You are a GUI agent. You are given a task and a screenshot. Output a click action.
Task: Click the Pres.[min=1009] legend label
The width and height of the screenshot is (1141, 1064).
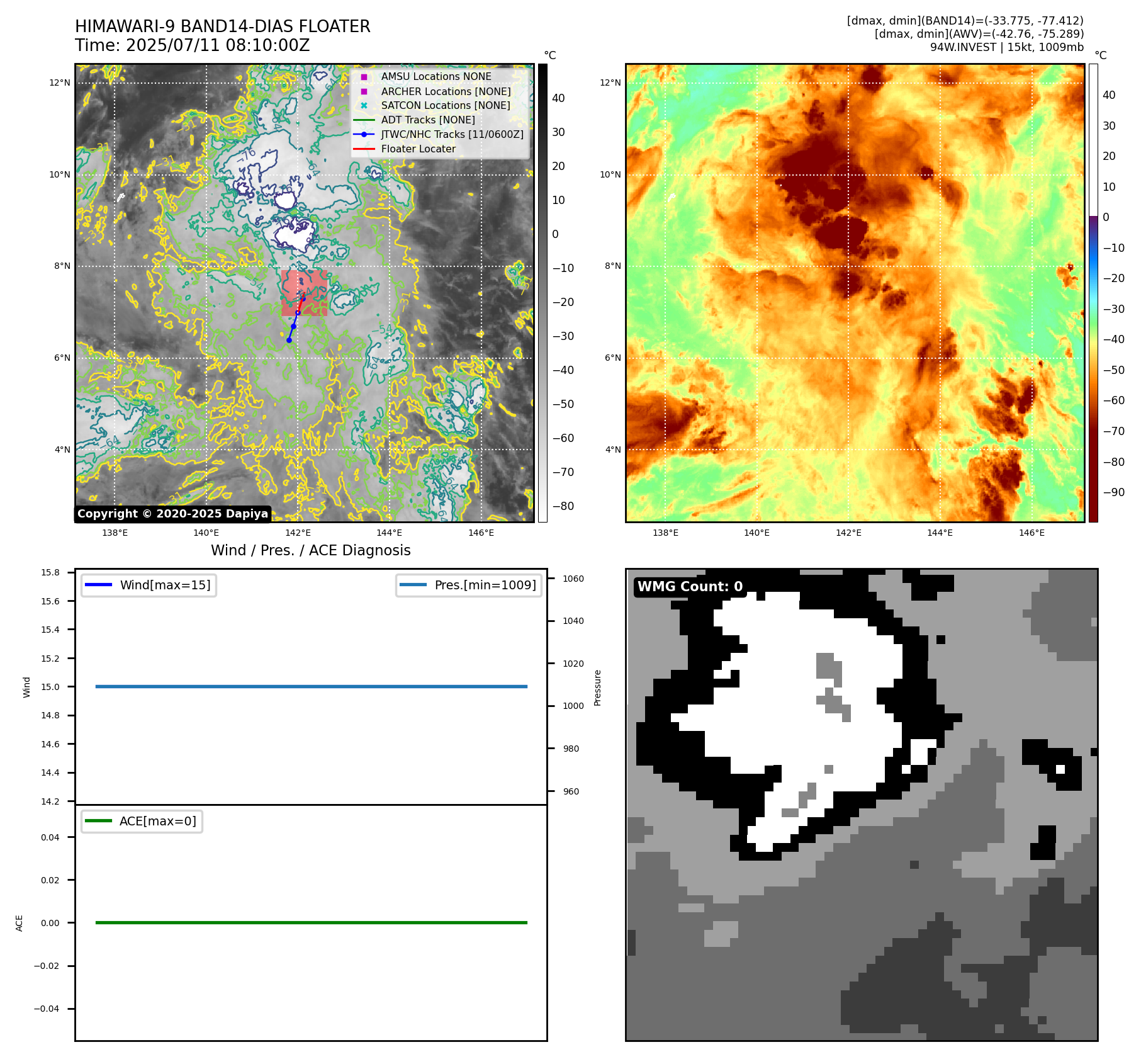485,585
